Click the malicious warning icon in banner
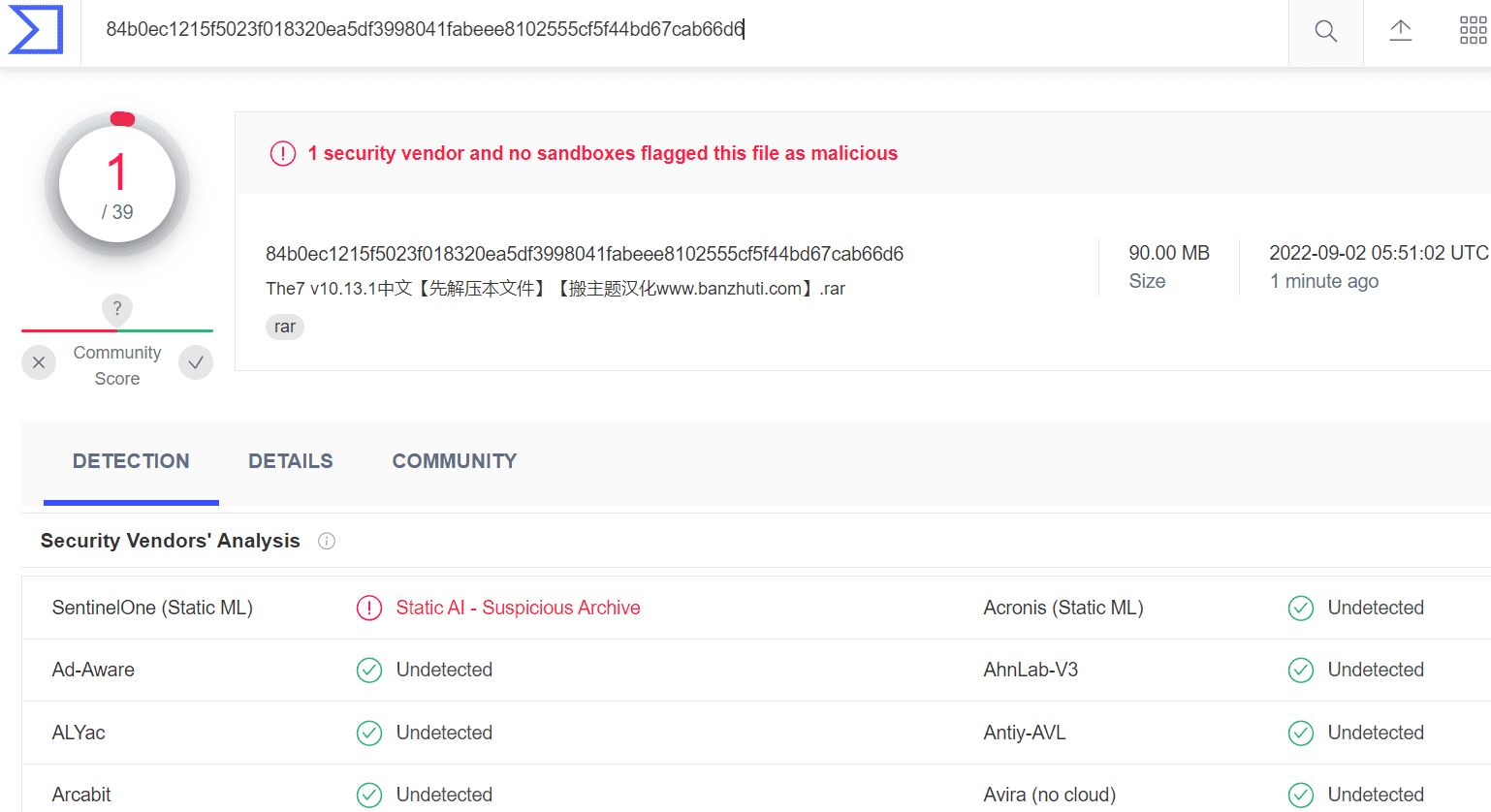The height and width of the screenshot is (812, 1491). tap(283, 153)
